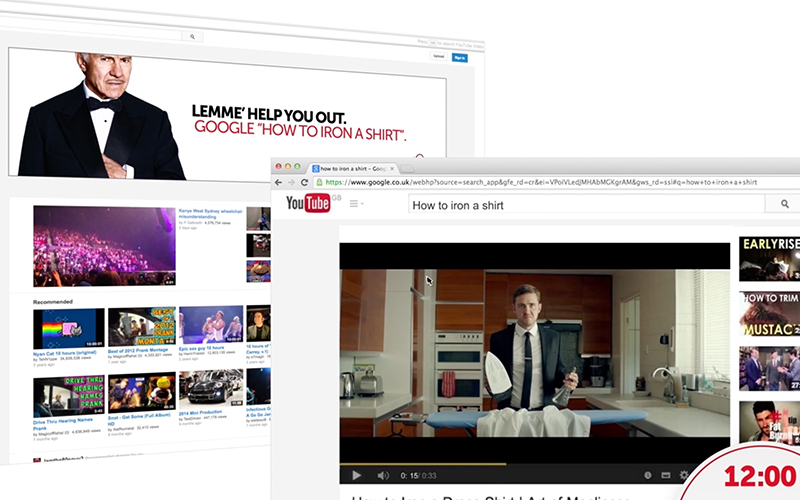800x500 pixels.
Task: Click the 'How to iron a shirt' search field
Action: (587, 205)
